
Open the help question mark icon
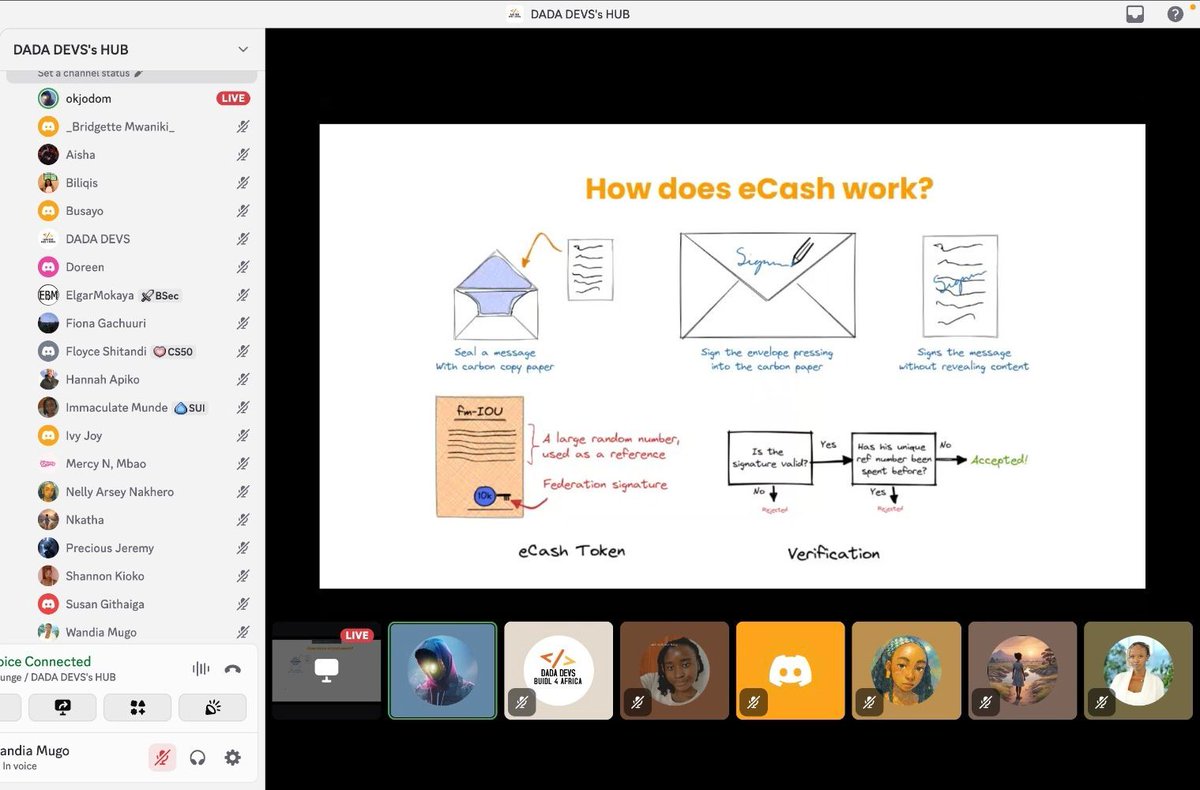click(1175, 14)
